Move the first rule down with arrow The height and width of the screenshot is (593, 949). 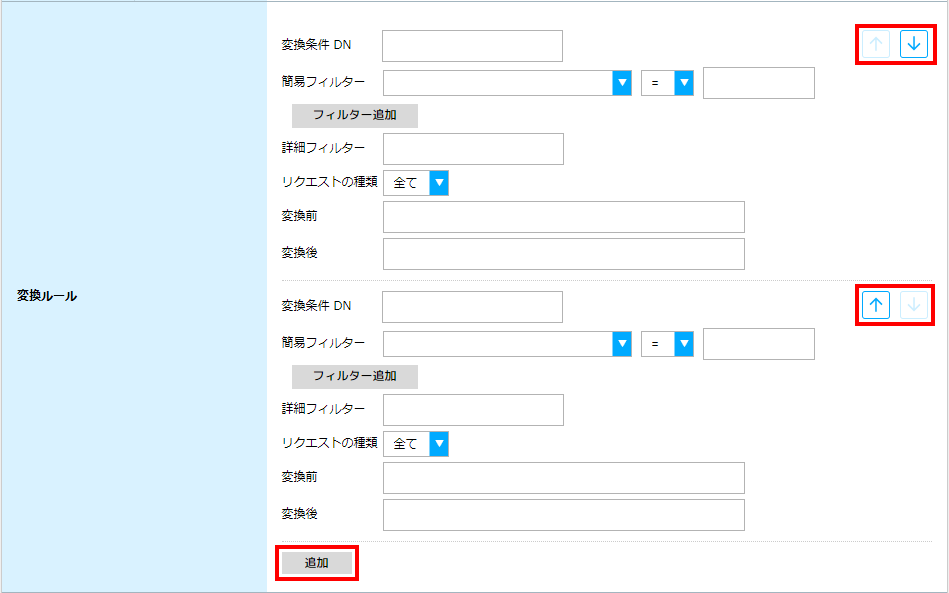[x=913, y=44]
